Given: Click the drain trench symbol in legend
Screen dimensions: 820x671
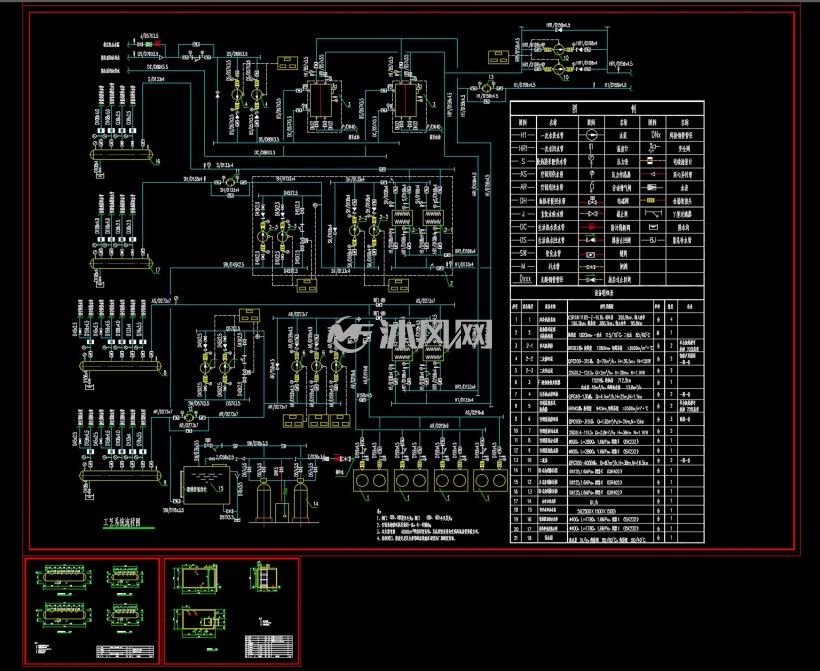Looking at the screenshot, I should tap(653, 227).
